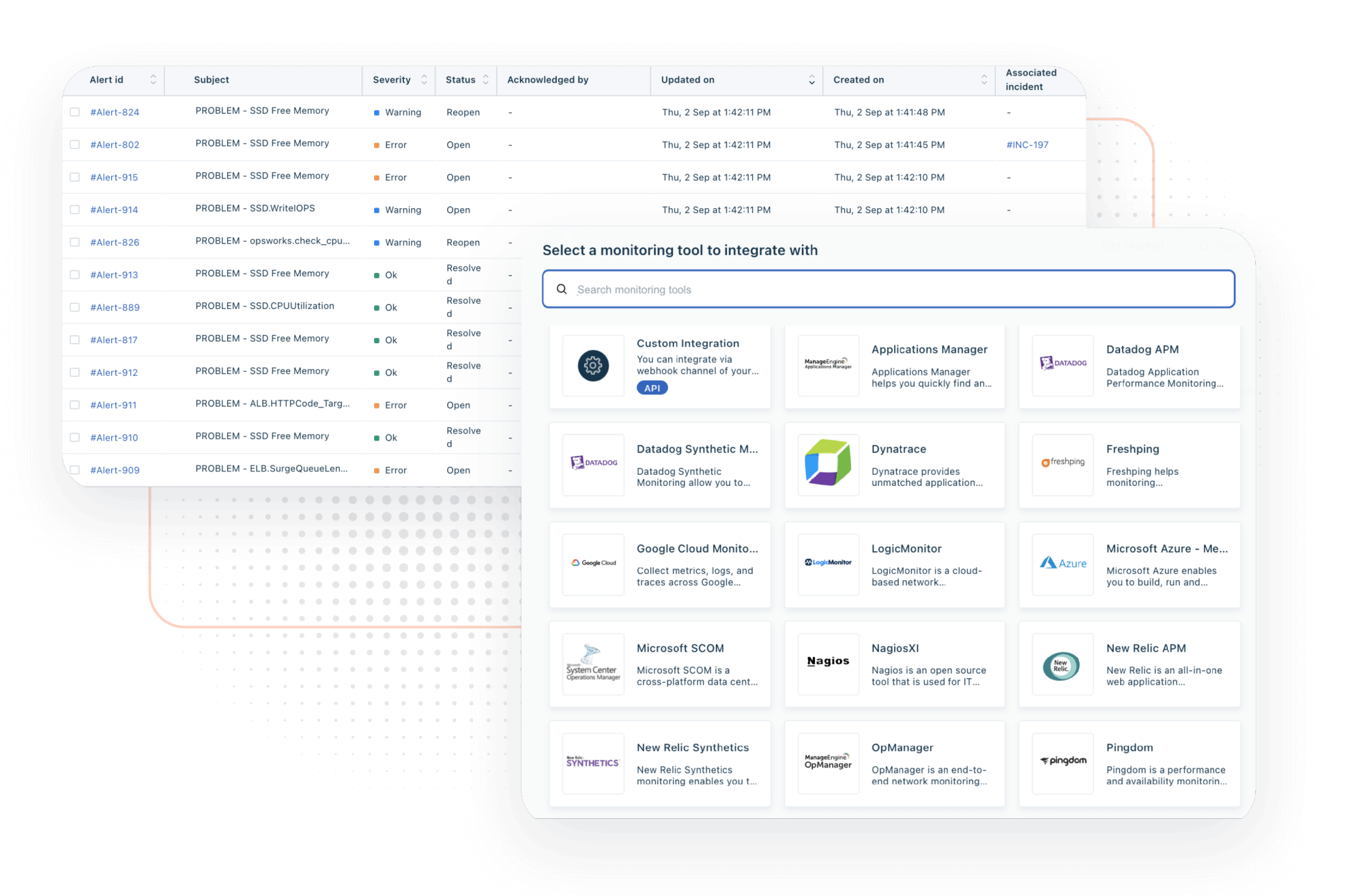The image size is (1365, 896).
Task: Click subject PROBLEM - opsworks.check_cpu...
Action: click(x=272, y=241)
